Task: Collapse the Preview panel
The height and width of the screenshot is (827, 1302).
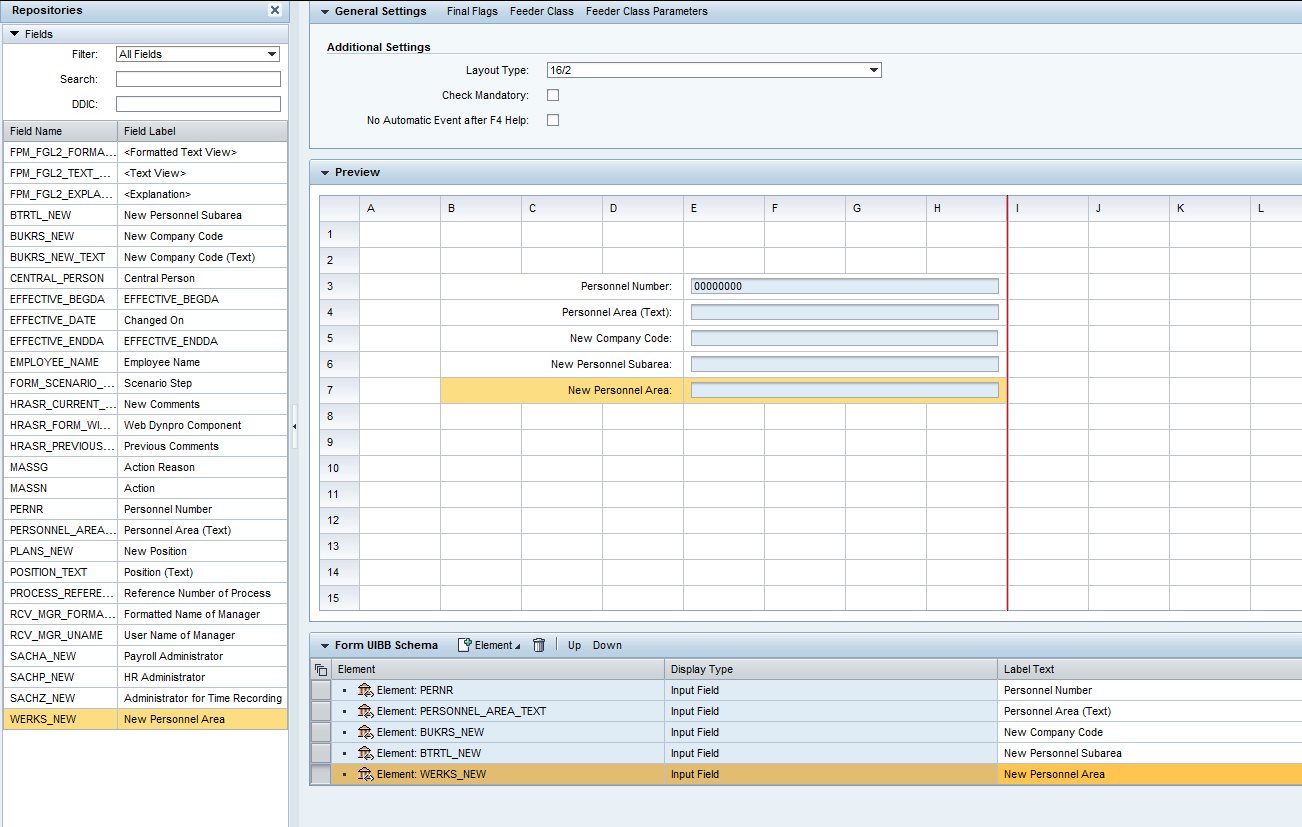Action: [324, 172]
